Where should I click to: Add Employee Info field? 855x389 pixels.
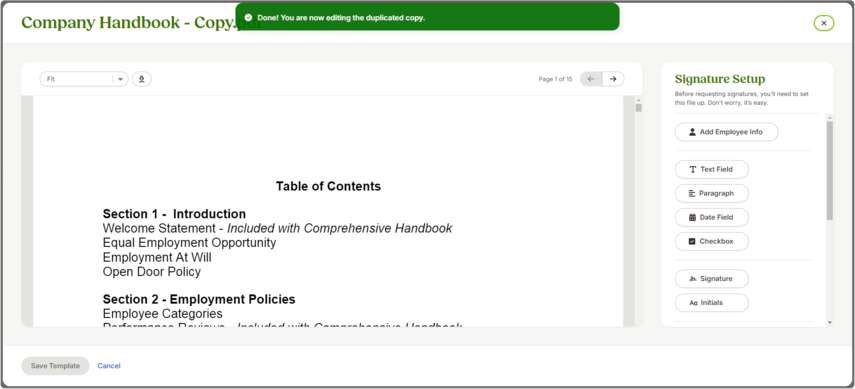point(726,132)
